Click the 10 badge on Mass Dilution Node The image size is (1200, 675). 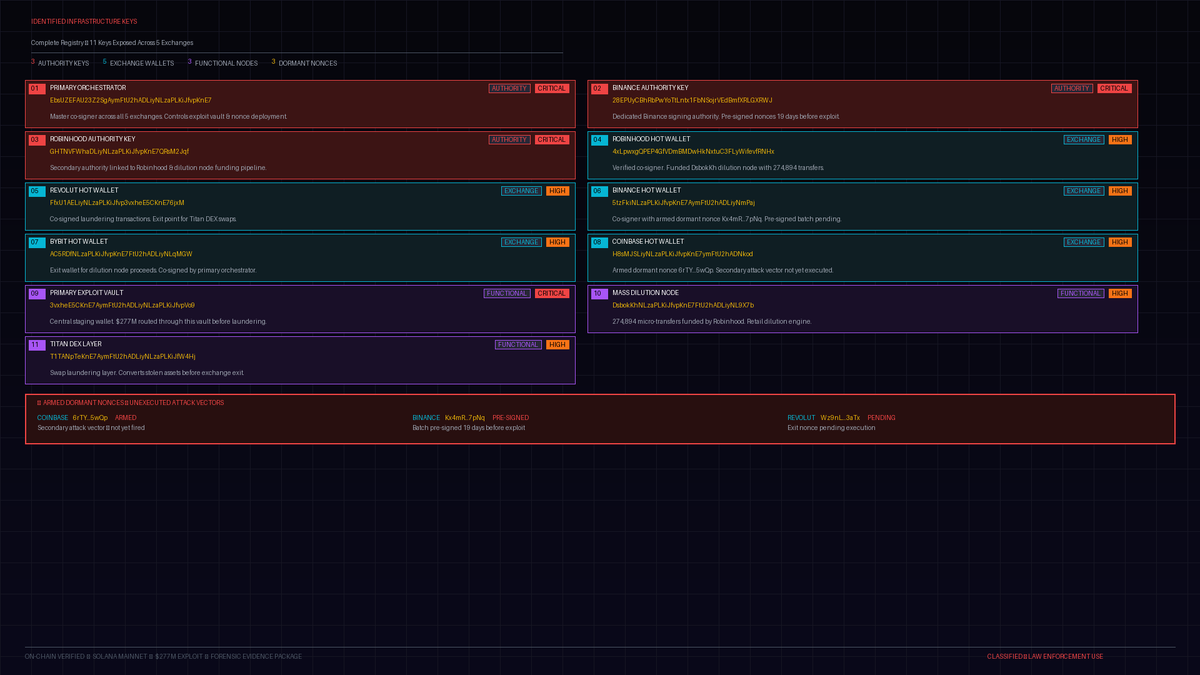(599, 293)
